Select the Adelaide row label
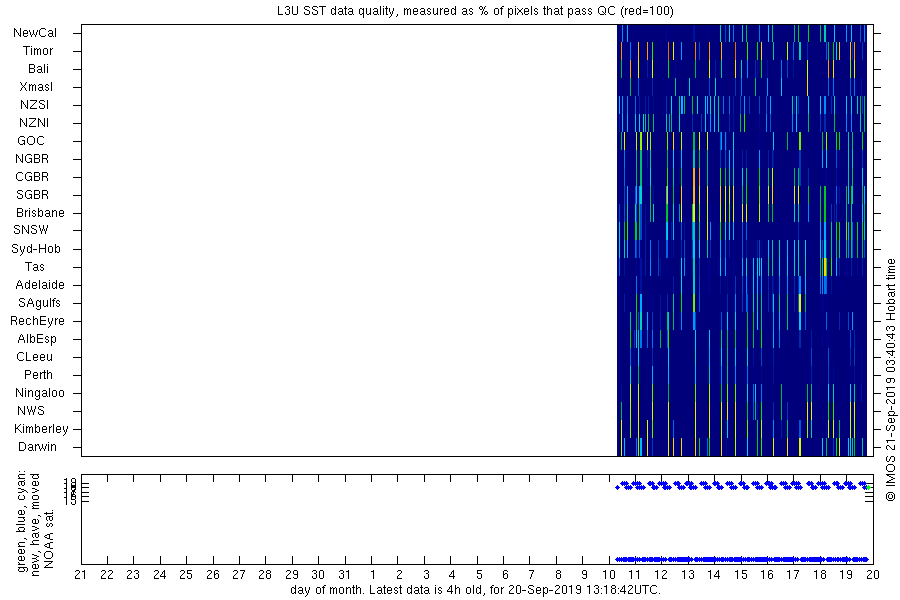Viewport: 900px width, 600px height. pyautogui.click(x=40, y=285)
